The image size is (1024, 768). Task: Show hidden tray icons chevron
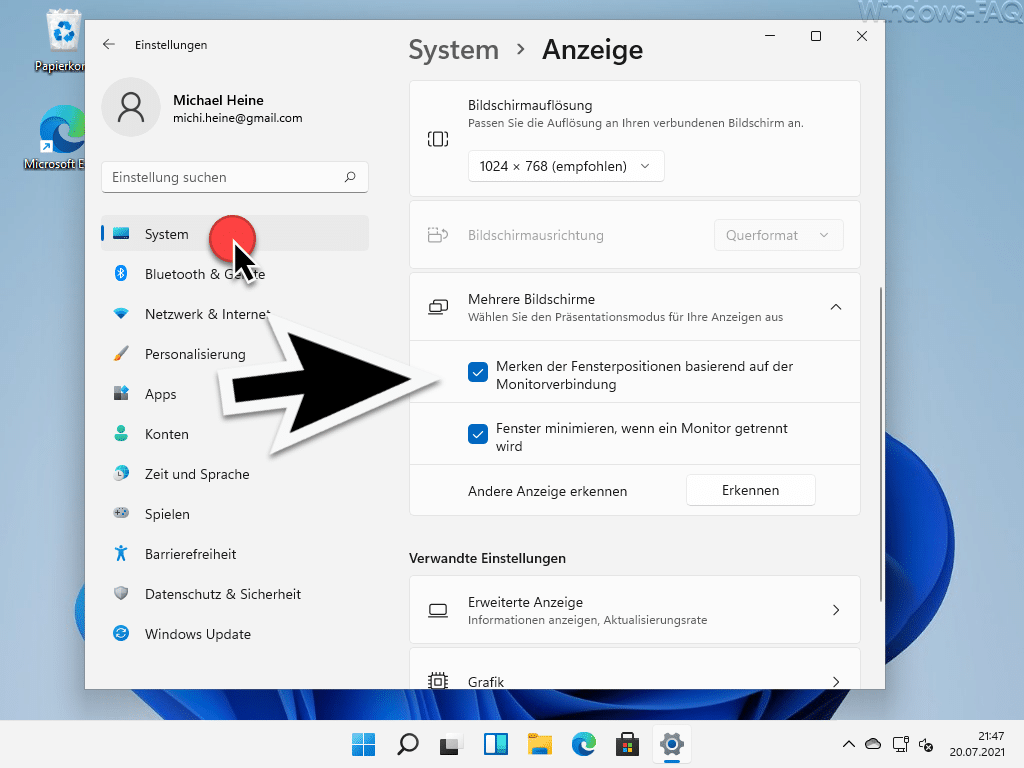coord(848,744)
